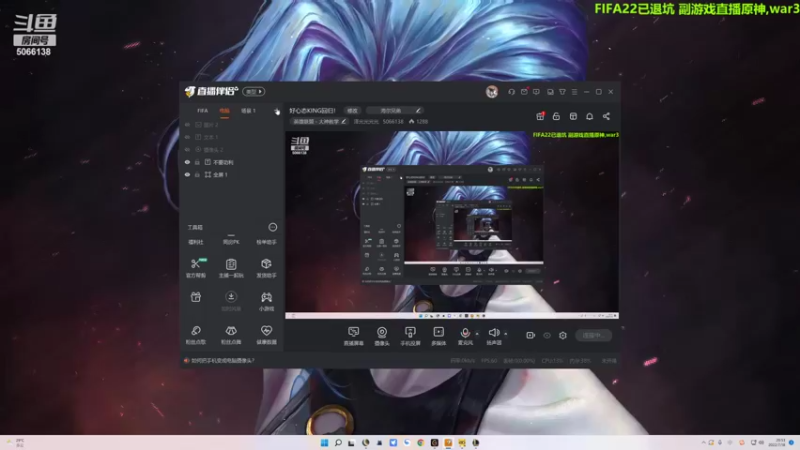Select the 不要动我 source row
The image size is (800, 450).
click(232, 162)
